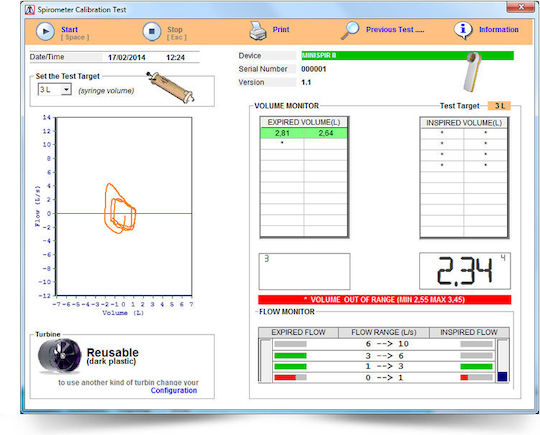Viewport: 540px width, 435px height.
Task: Click the expired flow vertical level gauge
Action: coord(266,361)
